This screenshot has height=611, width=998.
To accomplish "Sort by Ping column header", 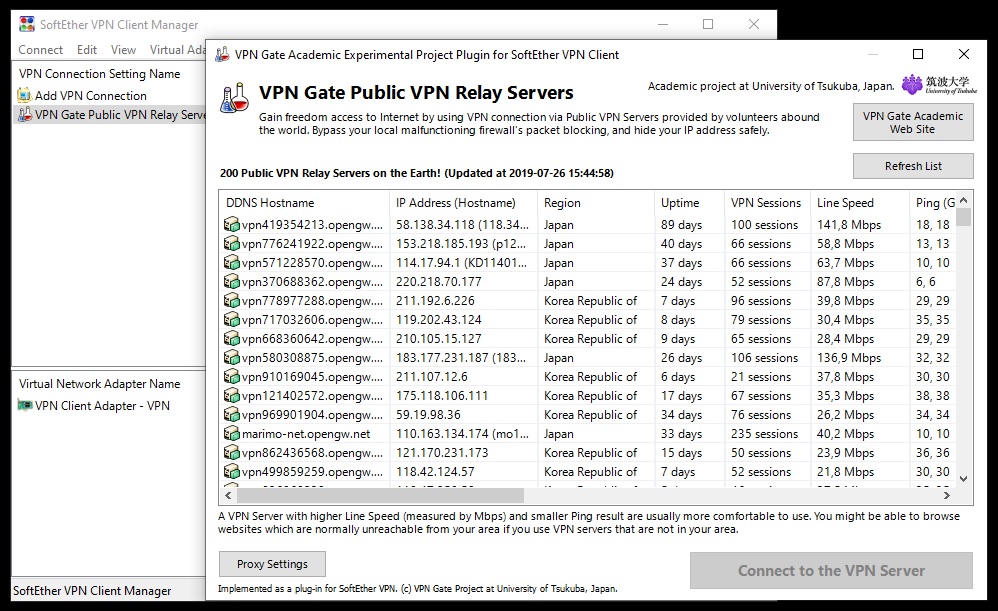I will click(932, 203).
